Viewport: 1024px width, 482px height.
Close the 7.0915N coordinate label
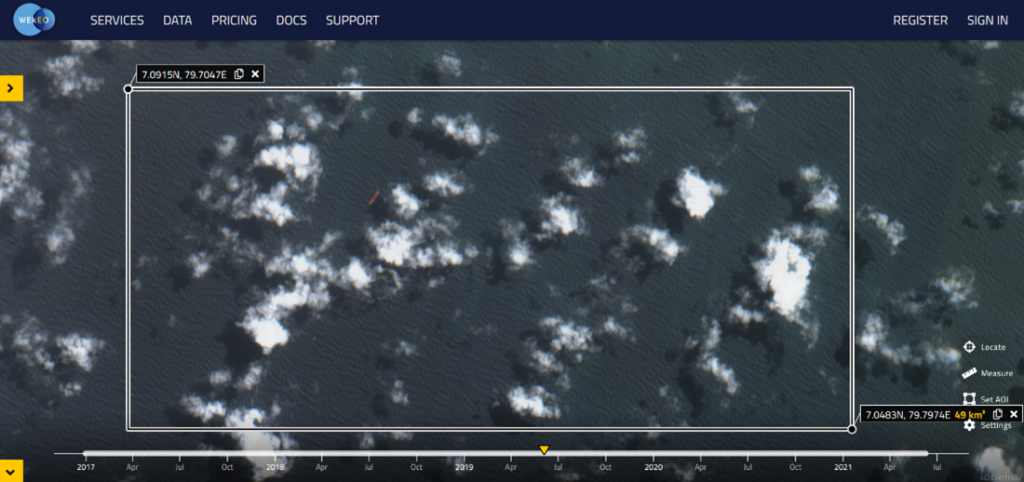pos(255,74)
